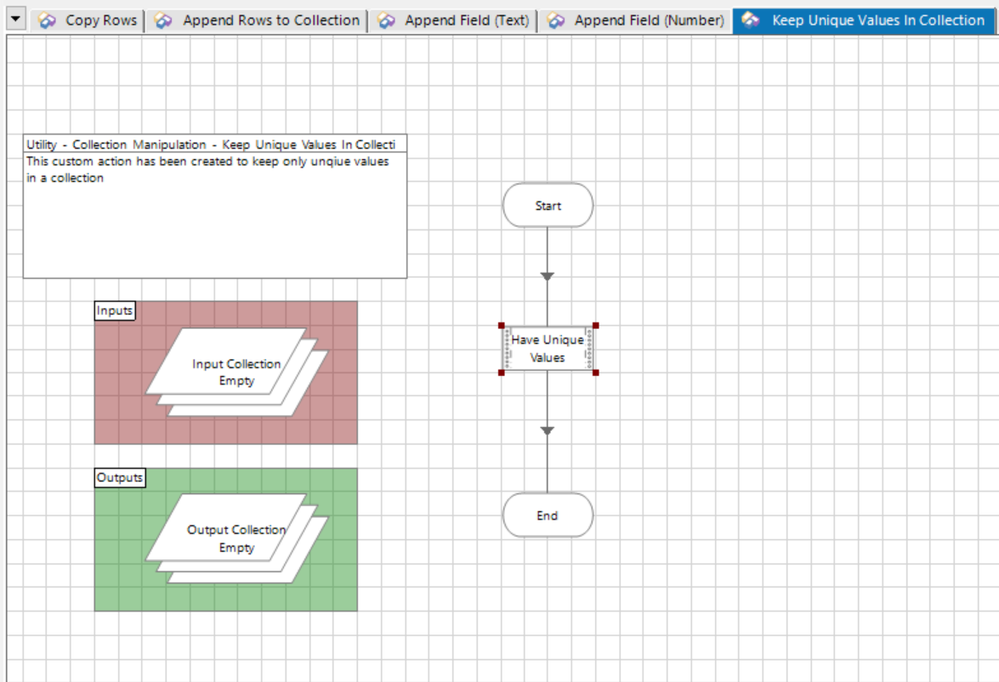
Task: Click the description note body text
Action: point(207,169)
